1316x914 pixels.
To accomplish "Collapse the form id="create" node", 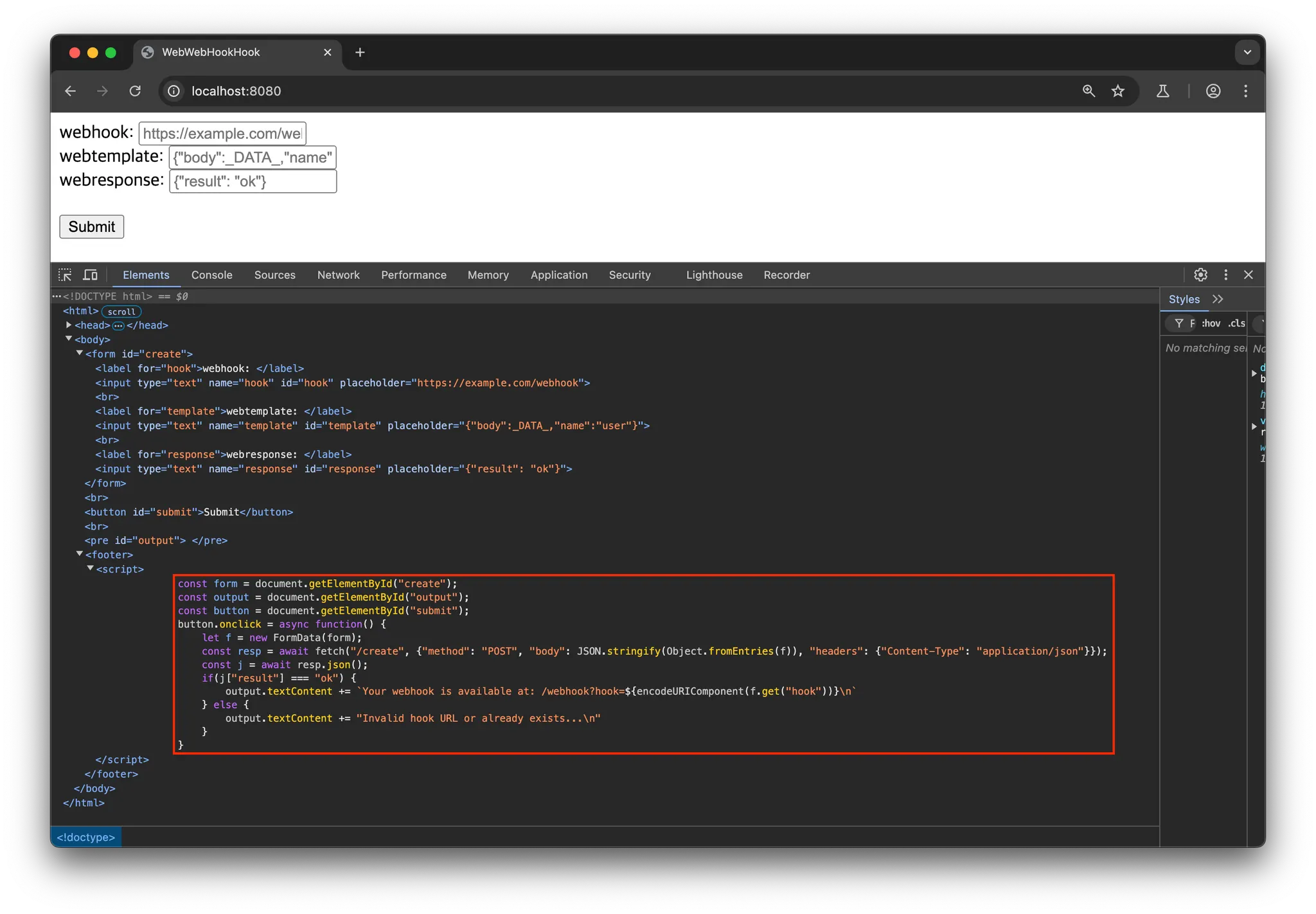I will click(80, 354).
